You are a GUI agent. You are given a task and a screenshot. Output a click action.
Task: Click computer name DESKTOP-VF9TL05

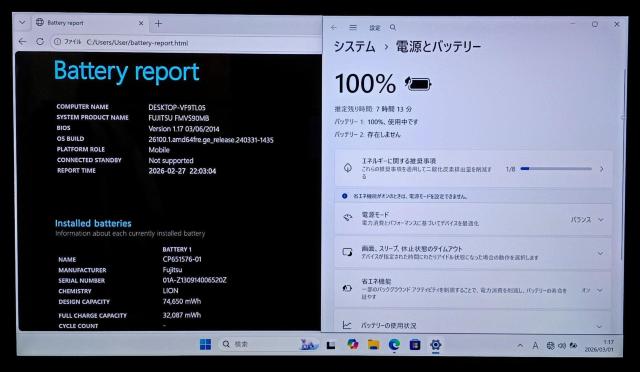(x=177, y=107)
